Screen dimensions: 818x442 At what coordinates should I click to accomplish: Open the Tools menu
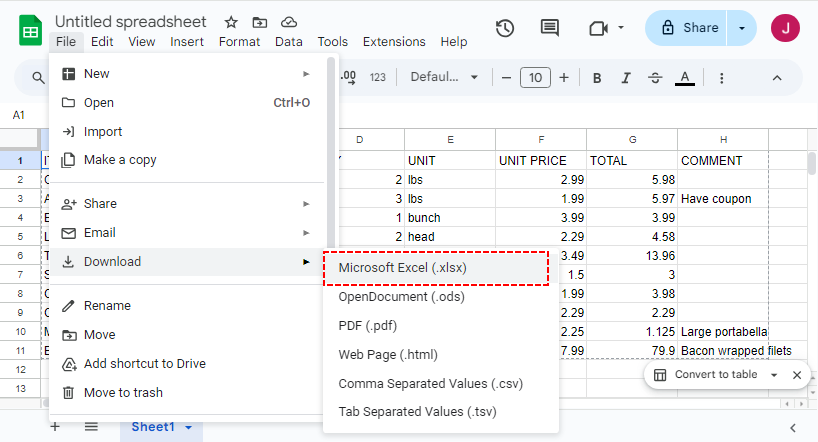click(332, 42)
